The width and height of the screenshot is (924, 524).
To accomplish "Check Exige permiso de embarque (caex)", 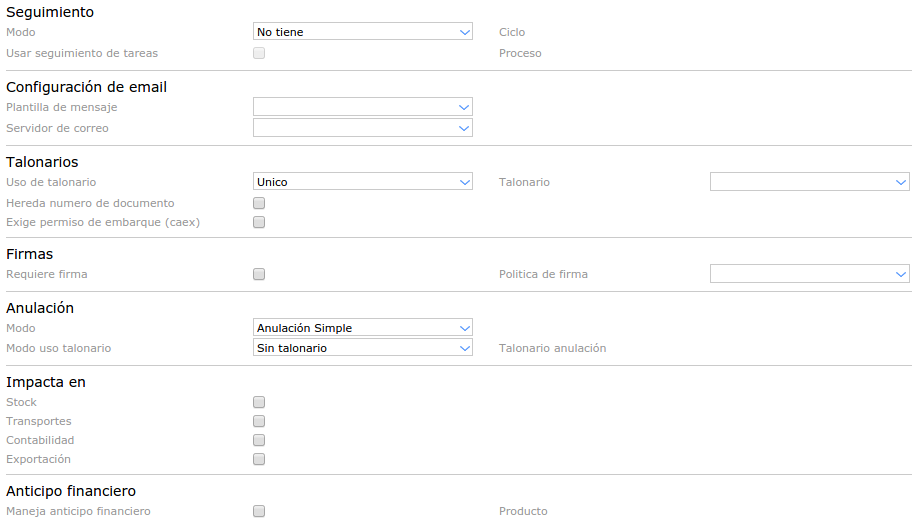I will [x=259, y=222].
